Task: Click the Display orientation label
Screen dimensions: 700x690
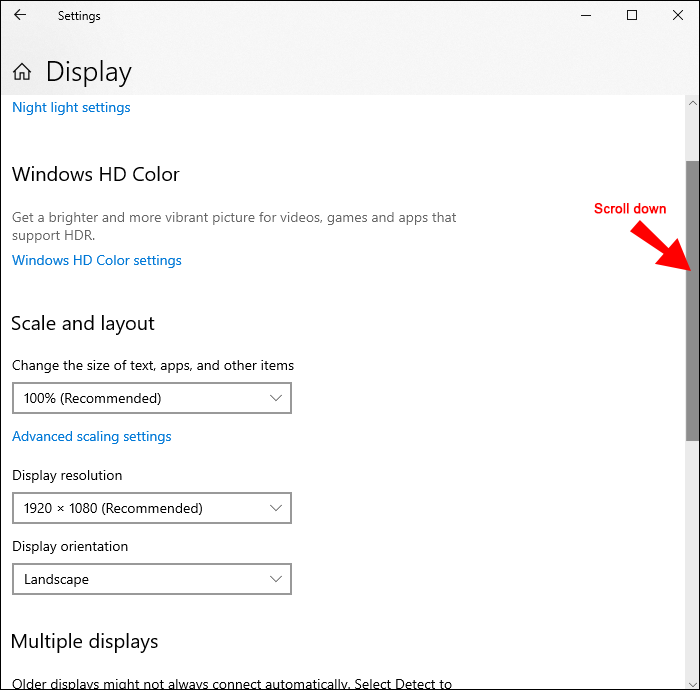Action: coord(70,546)
